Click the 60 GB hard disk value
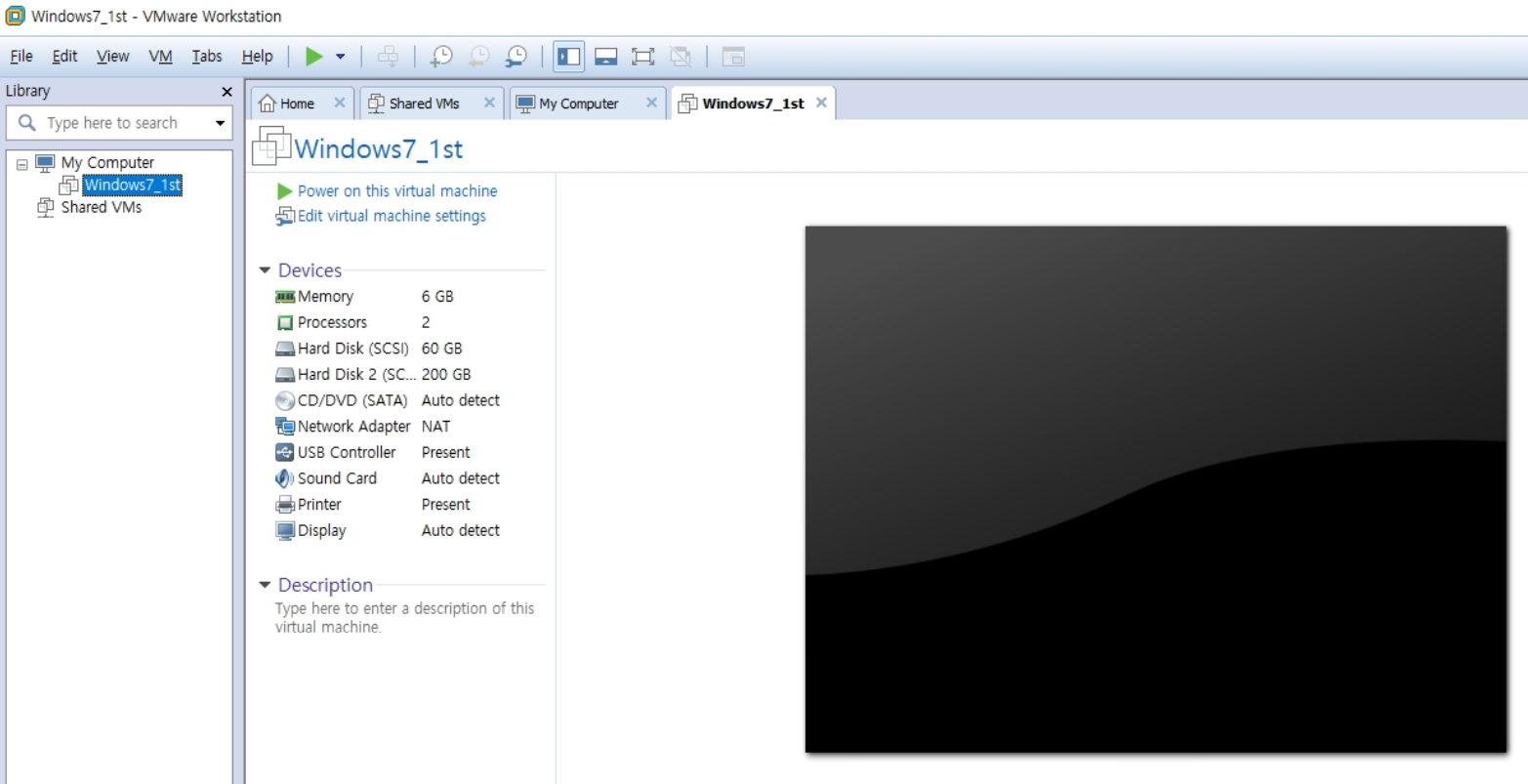Image resolution: width=1528 pixels, height=784 pixels. click(x=441, y=349)
